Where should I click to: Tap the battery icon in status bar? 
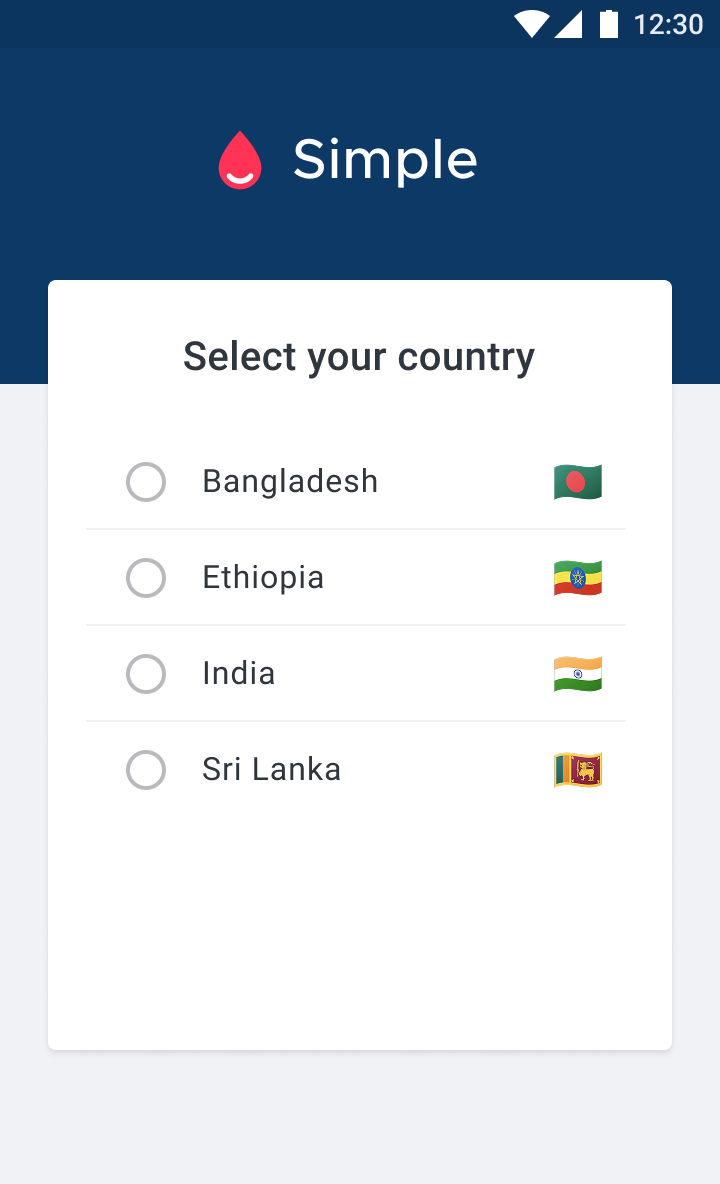pyautogui.click(x=608, y=24)
